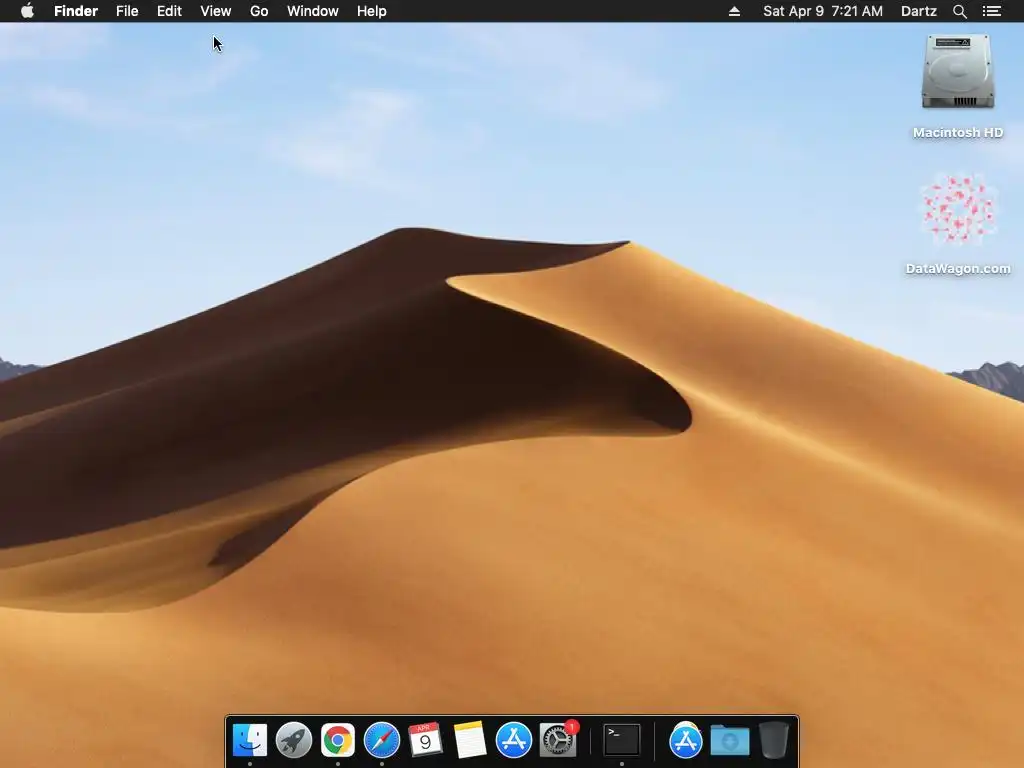This screenshot has width=1024, height=768.
Task: Open the Edit menu
Action: (x=169, y=11)
